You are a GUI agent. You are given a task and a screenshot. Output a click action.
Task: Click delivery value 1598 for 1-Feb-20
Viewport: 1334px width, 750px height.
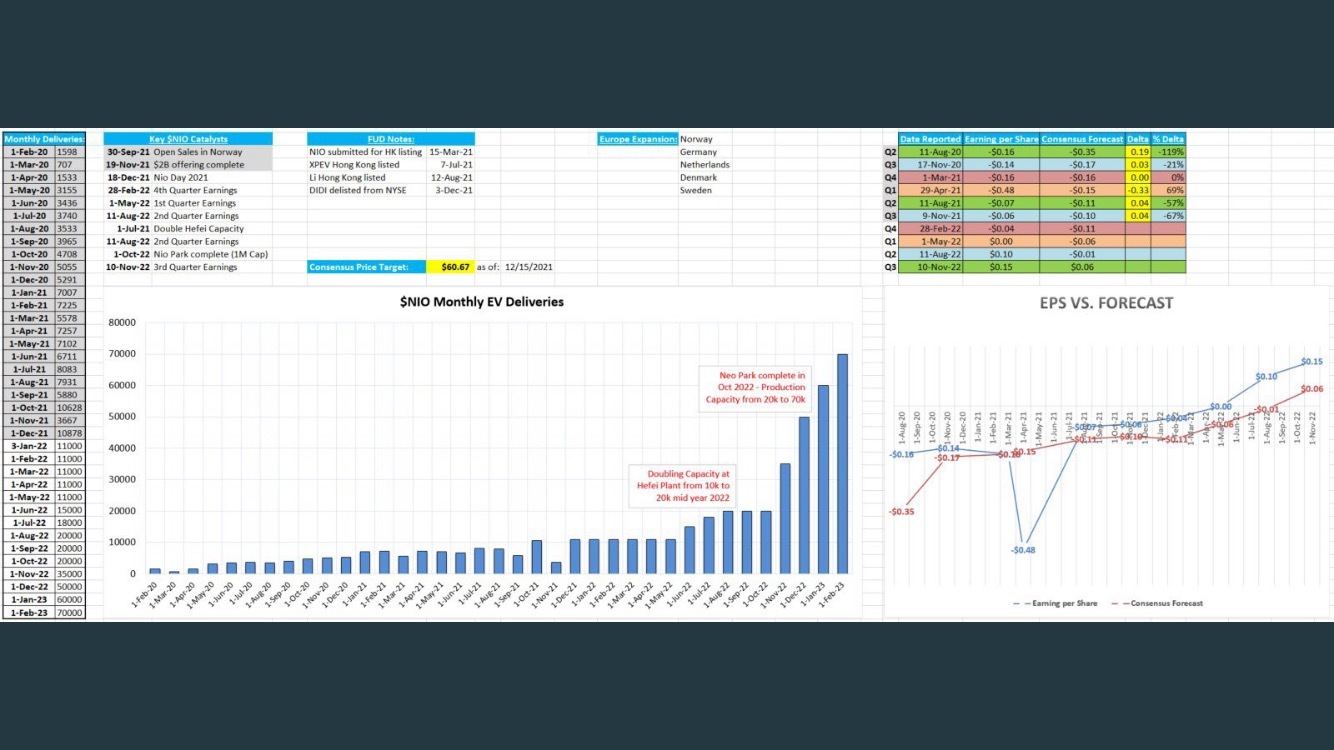(70, 152)
